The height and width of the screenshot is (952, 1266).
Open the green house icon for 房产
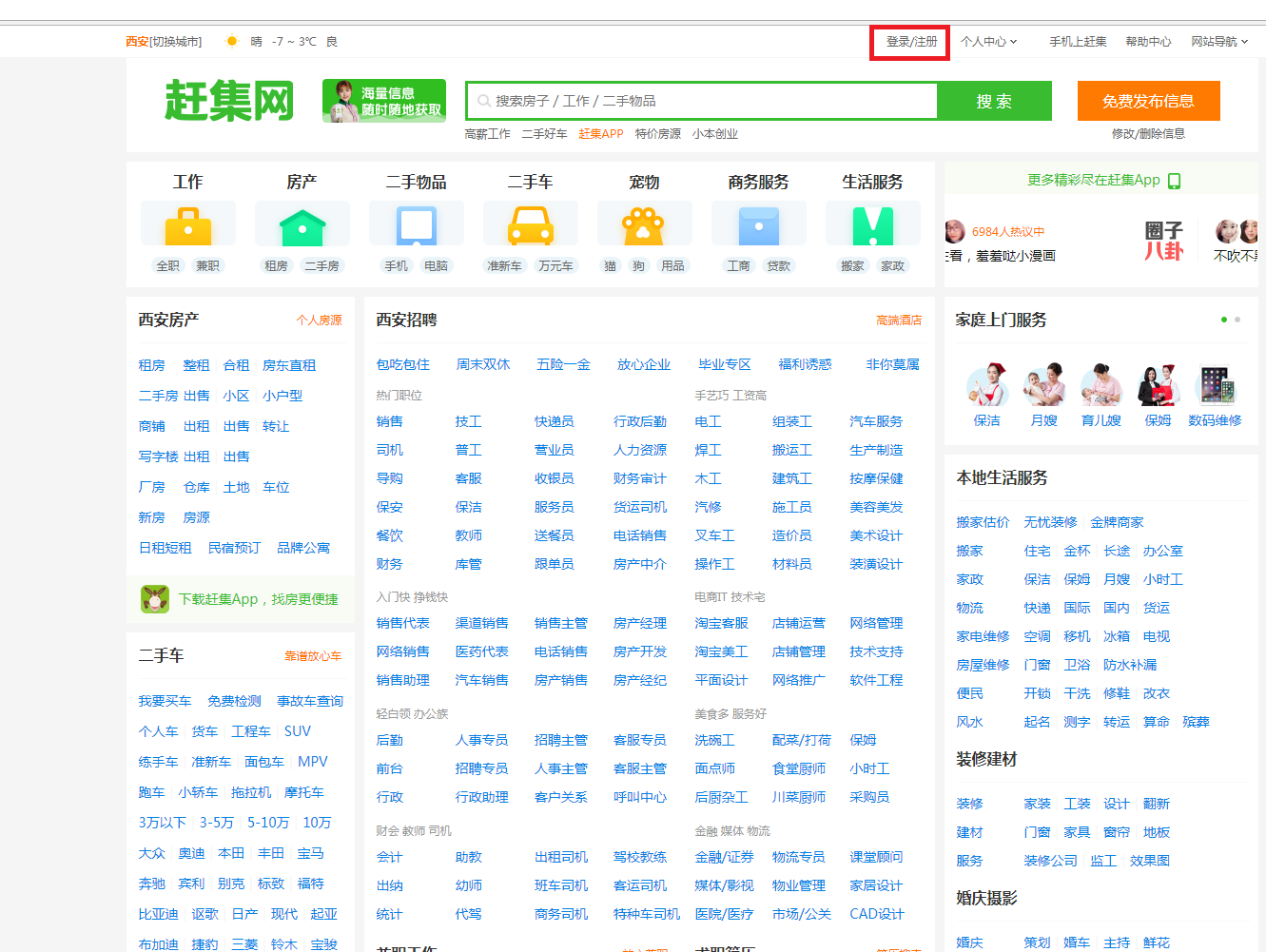pyautogui.click(x=302, y=226)
